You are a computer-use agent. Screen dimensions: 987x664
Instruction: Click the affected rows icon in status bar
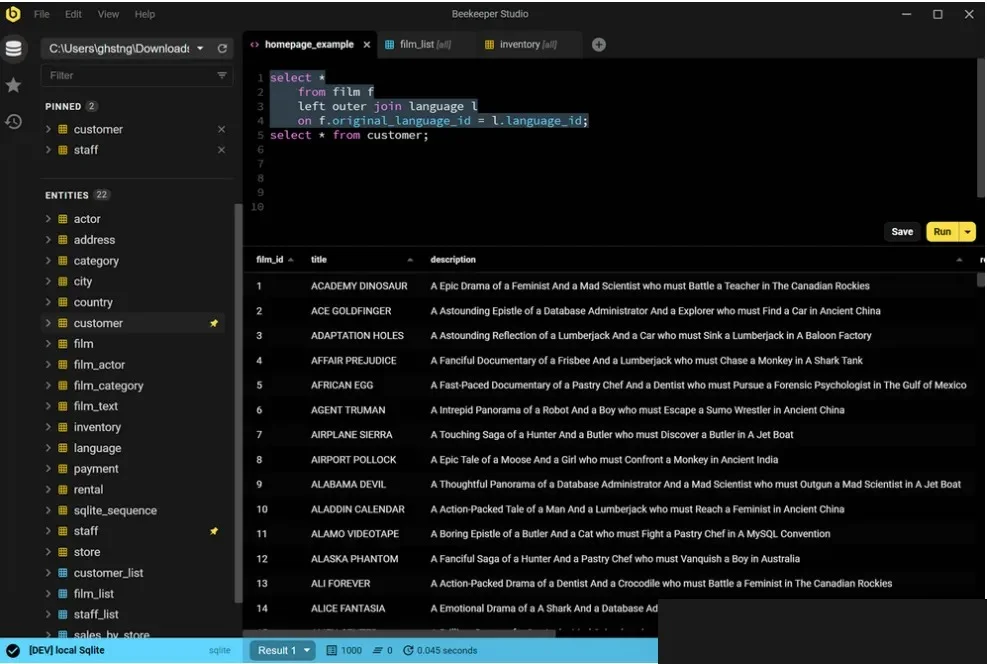click(x=378, y=650)
